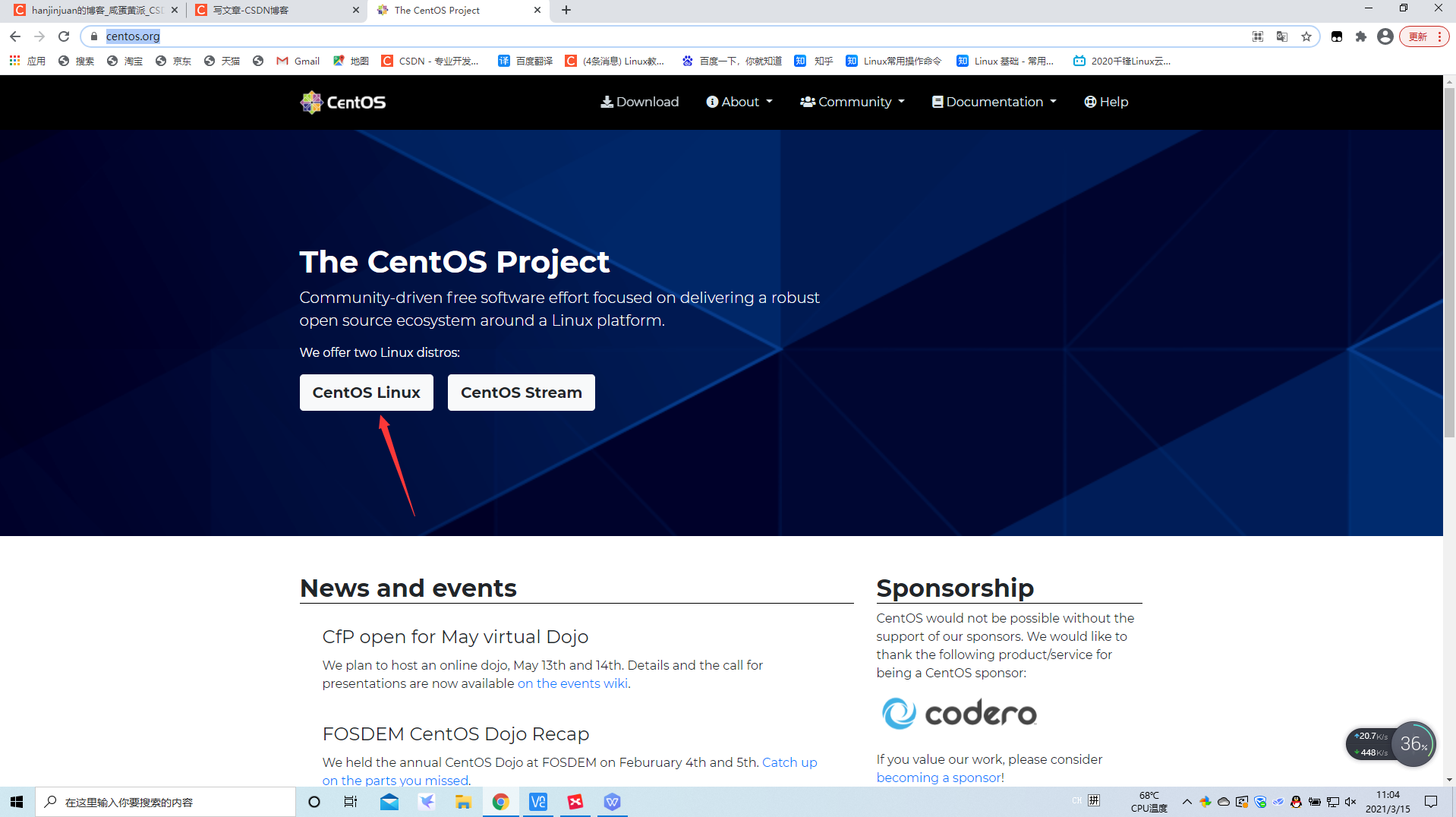The width and height of the screenshot is (1456, 817).
Task: Open the File Explorer taskbar icon
Action: [x=463, y=802]
